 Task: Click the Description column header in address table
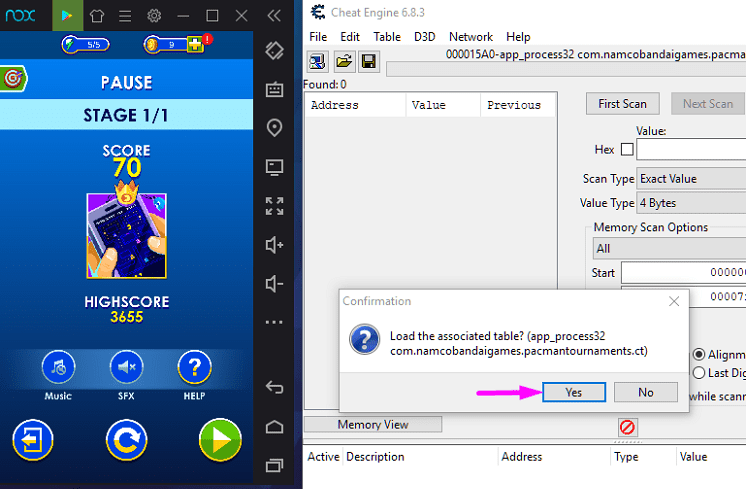[421, 457]
